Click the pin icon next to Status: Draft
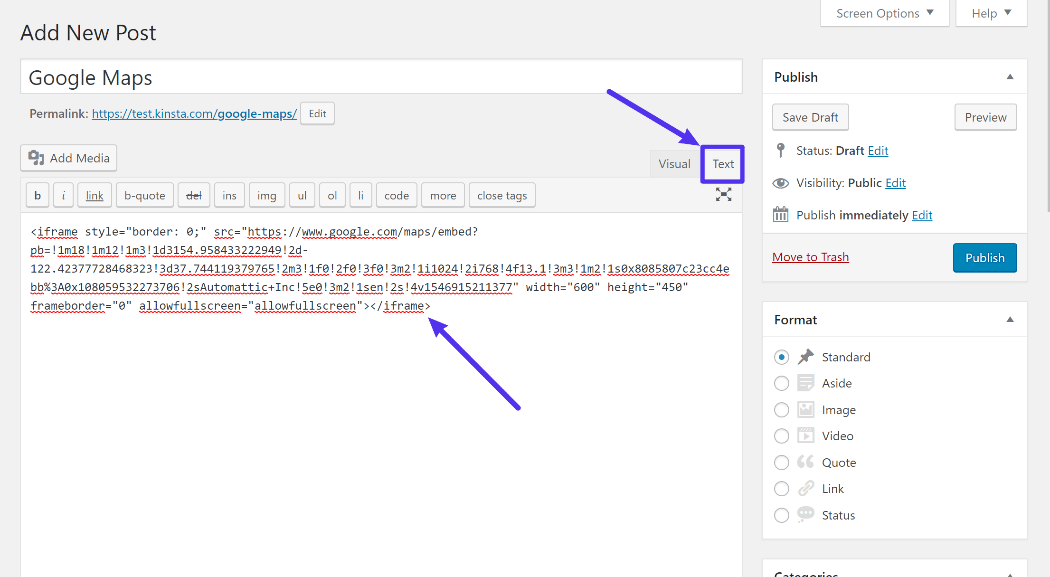This screenshot has height=577, width=1050. [x=781, y=150]
